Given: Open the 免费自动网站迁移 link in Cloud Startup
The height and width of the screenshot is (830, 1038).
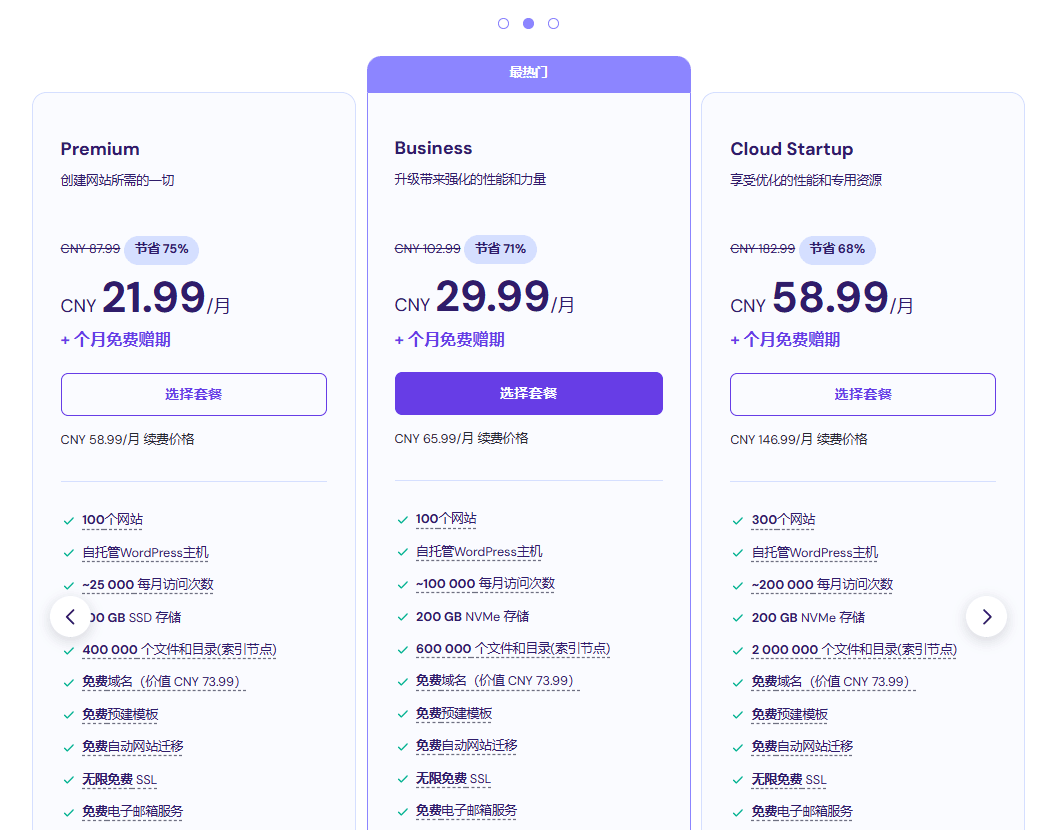Looking at the screenshot, I should (801, 747).
